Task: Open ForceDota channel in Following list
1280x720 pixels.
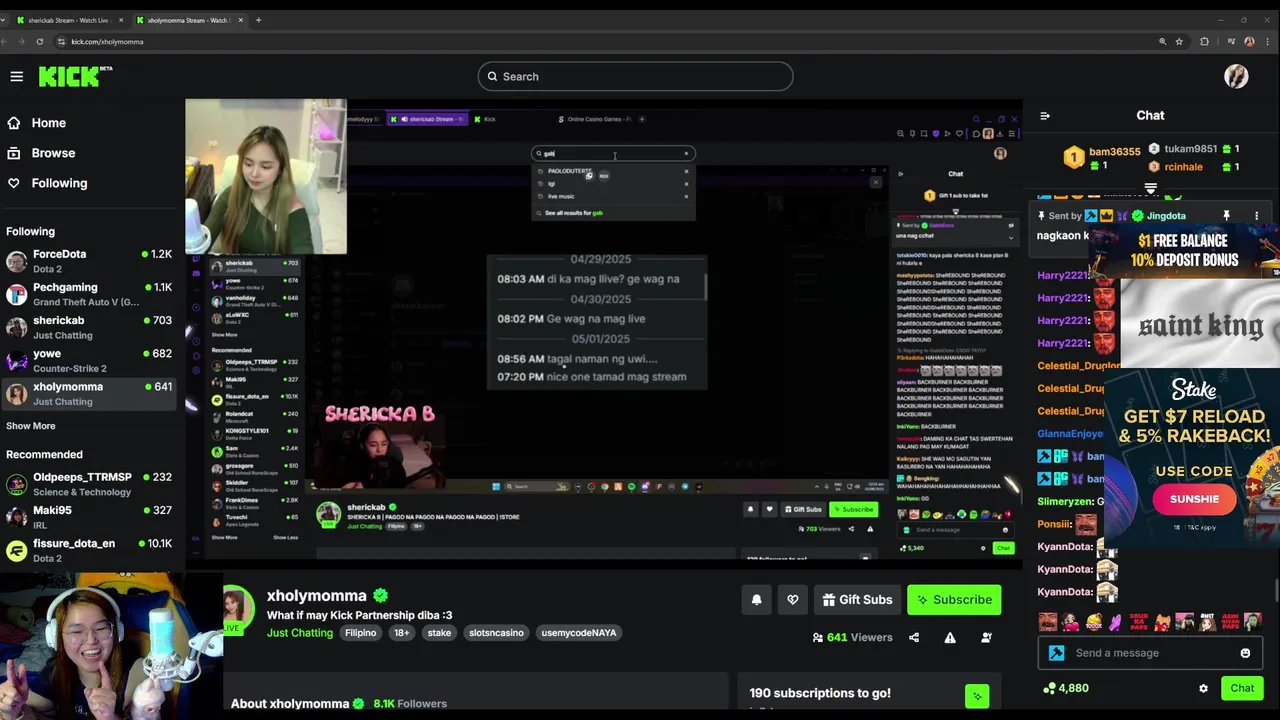Action: [89, 261]
